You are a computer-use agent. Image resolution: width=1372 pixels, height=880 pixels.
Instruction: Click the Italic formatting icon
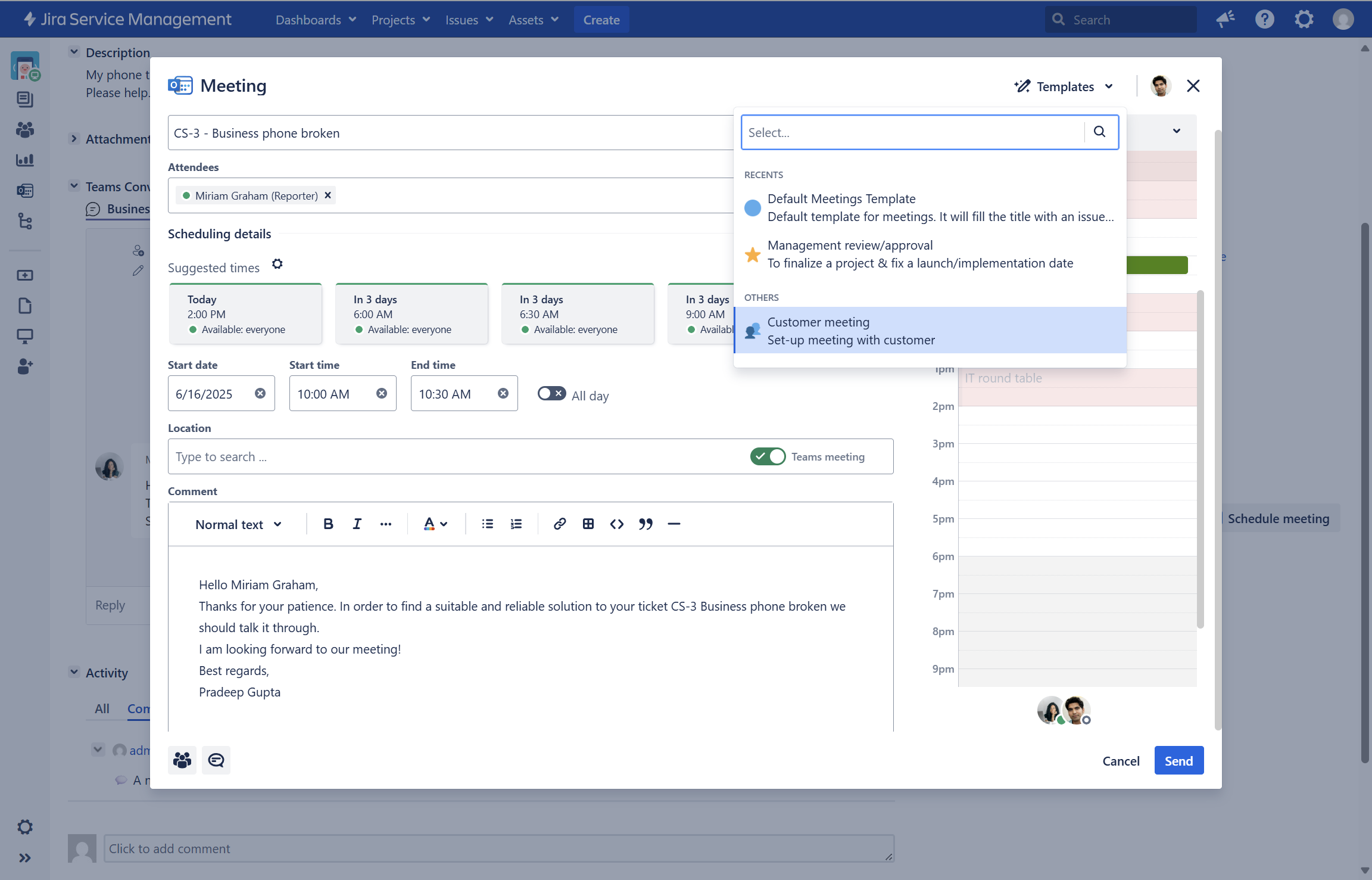357,524
